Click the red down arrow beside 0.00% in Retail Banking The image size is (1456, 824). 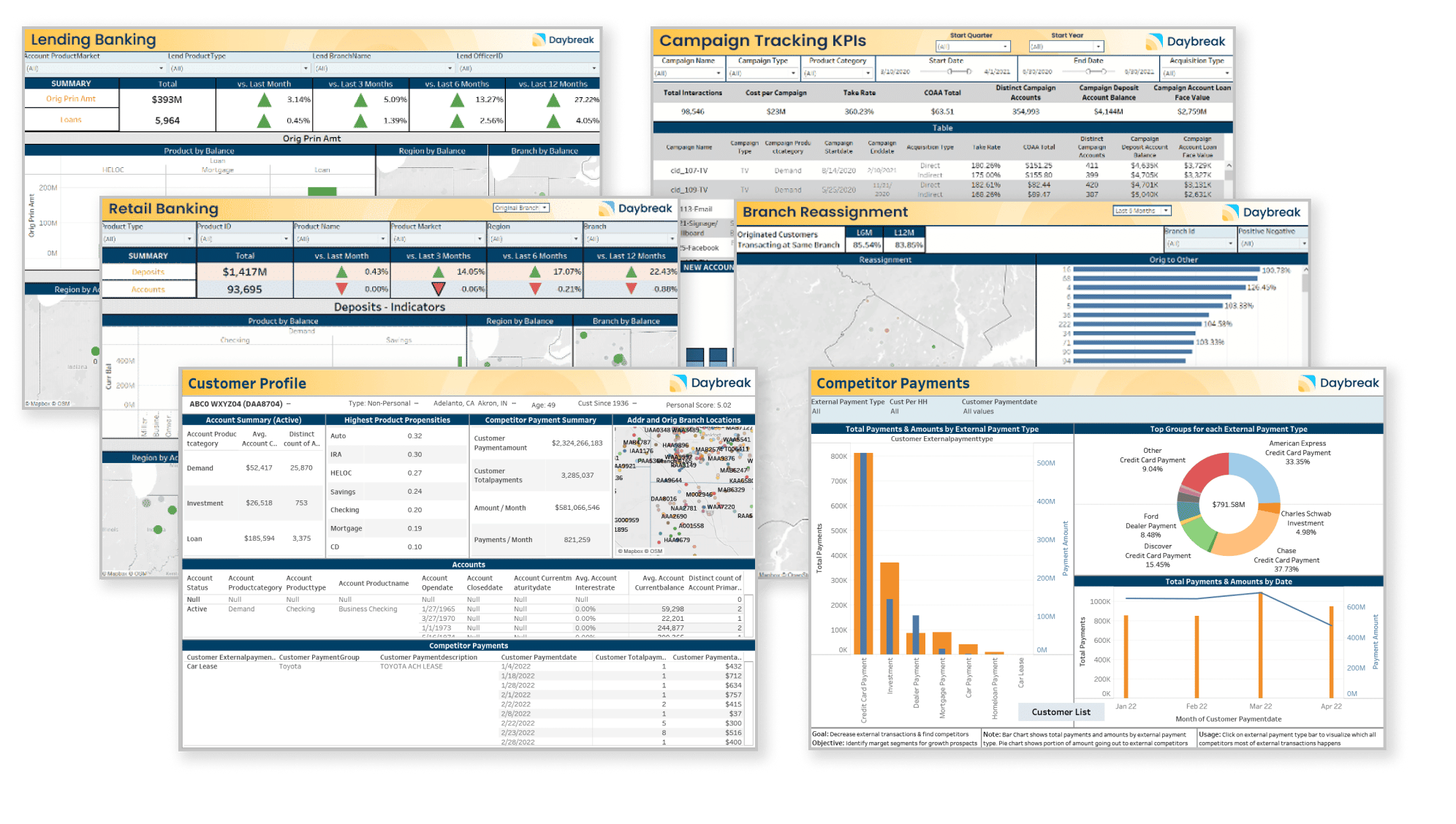pos(341,289)
